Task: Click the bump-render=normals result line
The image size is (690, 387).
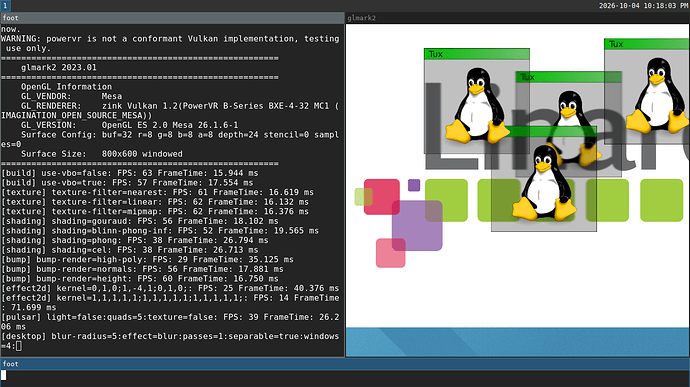Action: coord(143,269)
